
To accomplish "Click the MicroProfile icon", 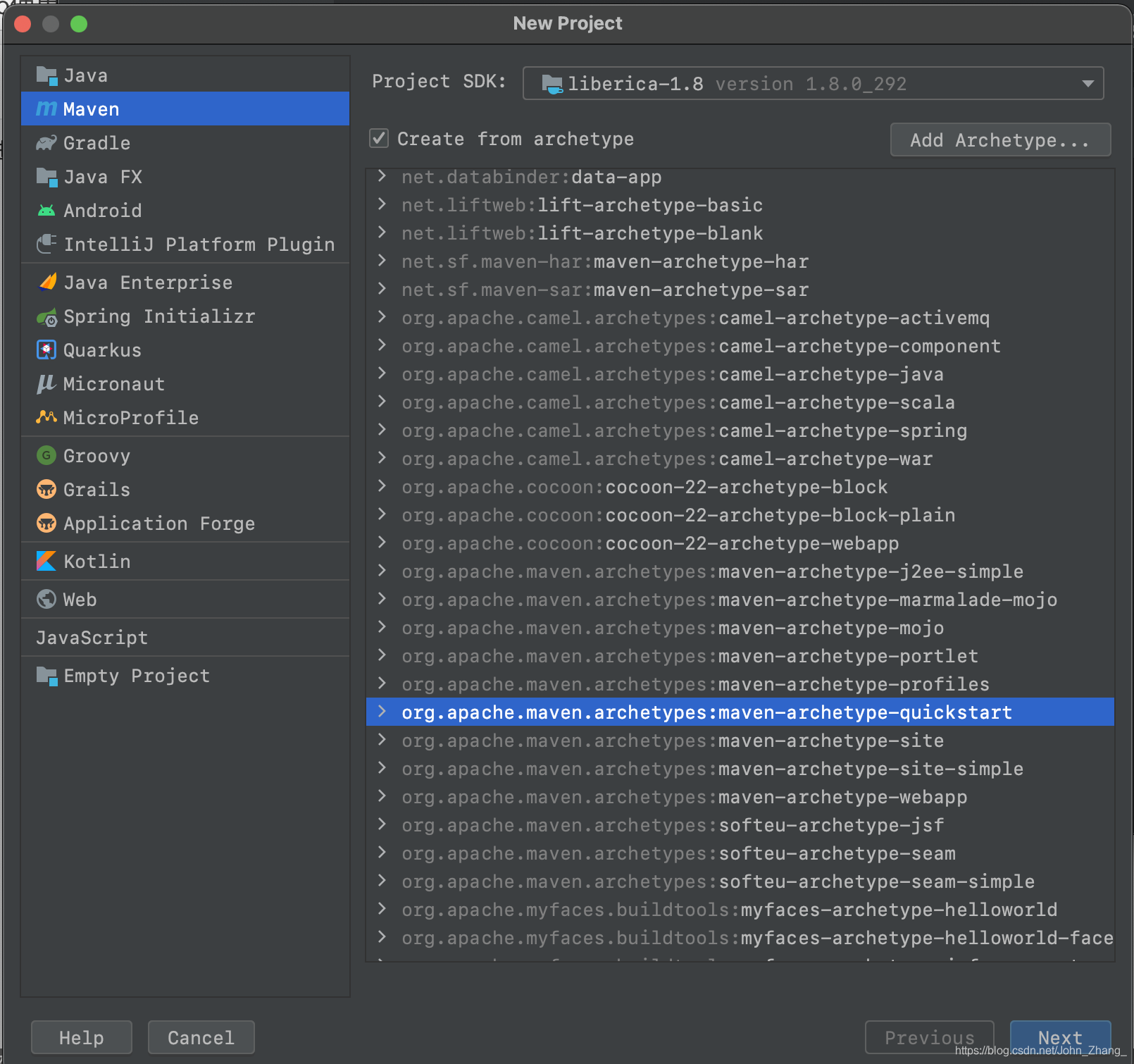I will click(46, 417).
